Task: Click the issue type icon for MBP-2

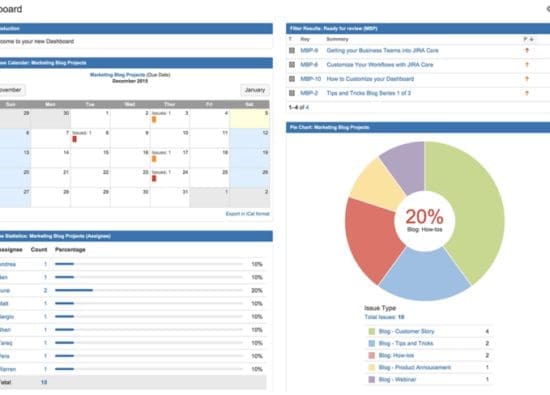Action: [x=291, y=93]
